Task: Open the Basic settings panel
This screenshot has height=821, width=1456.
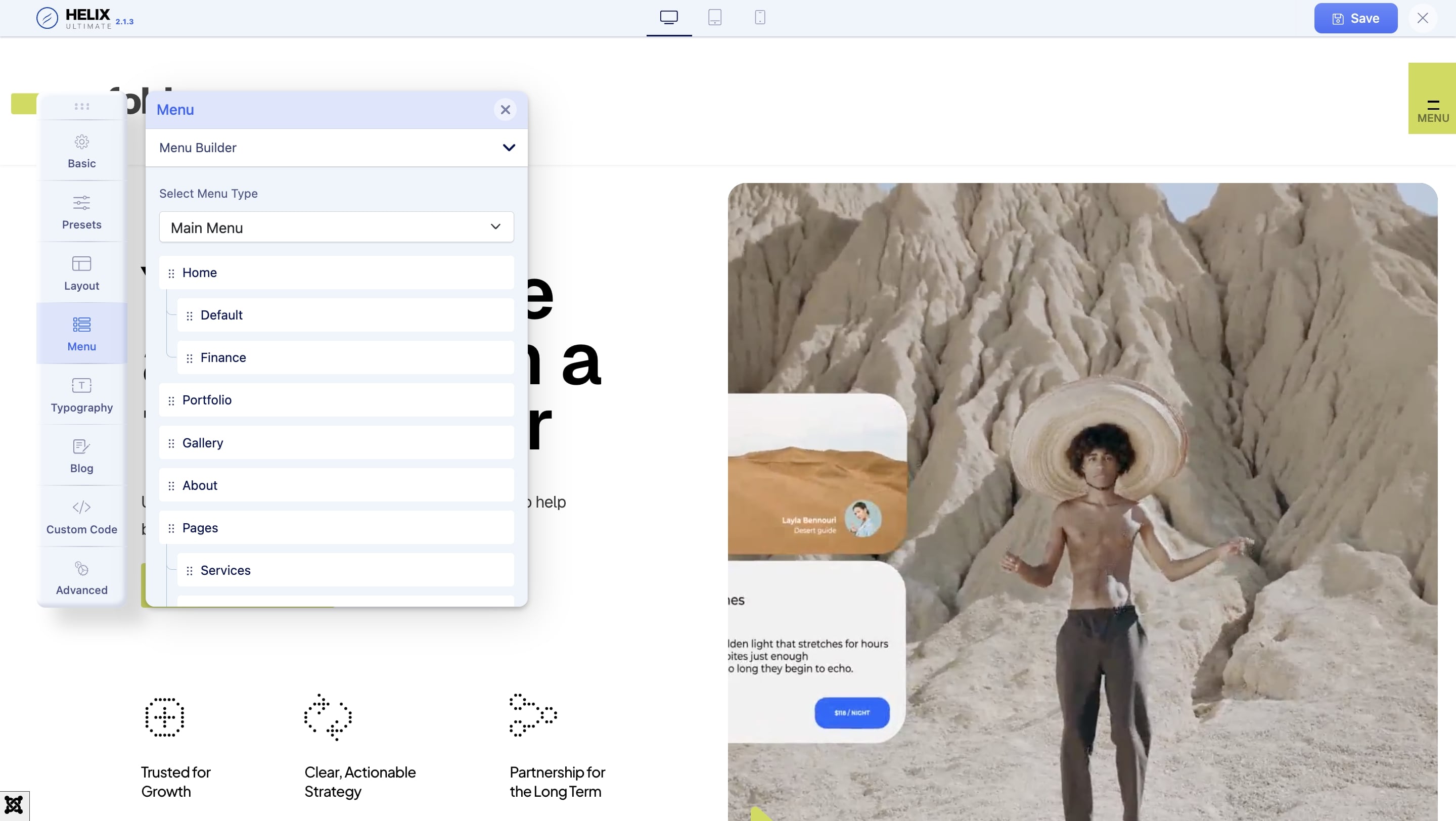Action: [81, 152]
